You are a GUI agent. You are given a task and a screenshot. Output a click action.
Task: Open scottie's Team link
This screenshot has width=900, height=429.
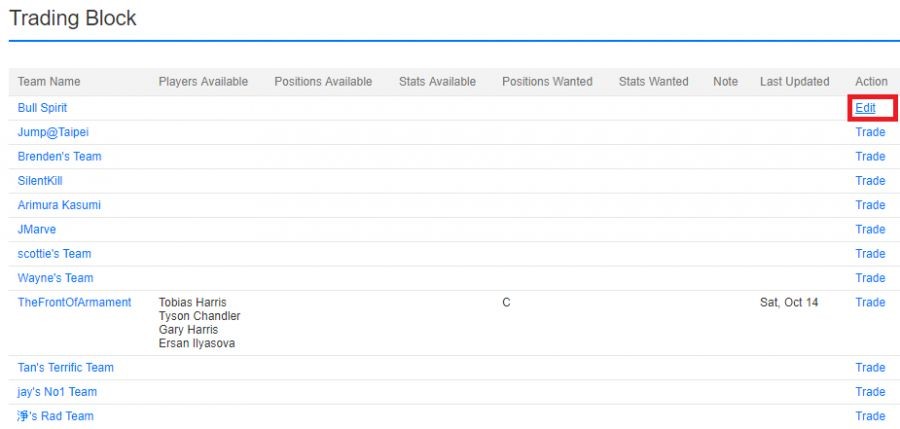click(55, 254)
